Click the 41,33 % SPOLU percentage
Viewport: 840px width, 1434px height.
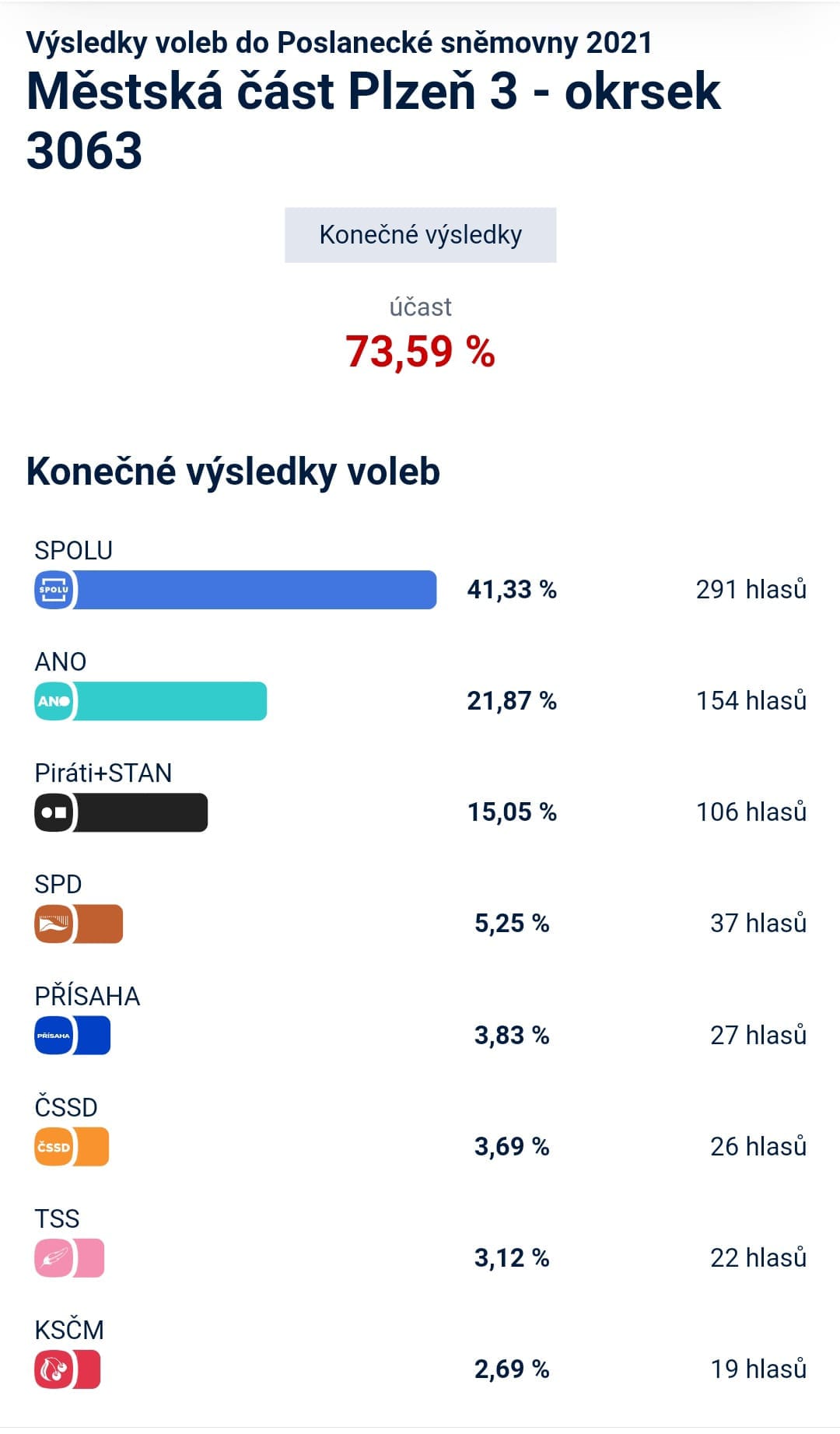pyautogui.click(x=512, y=590)
